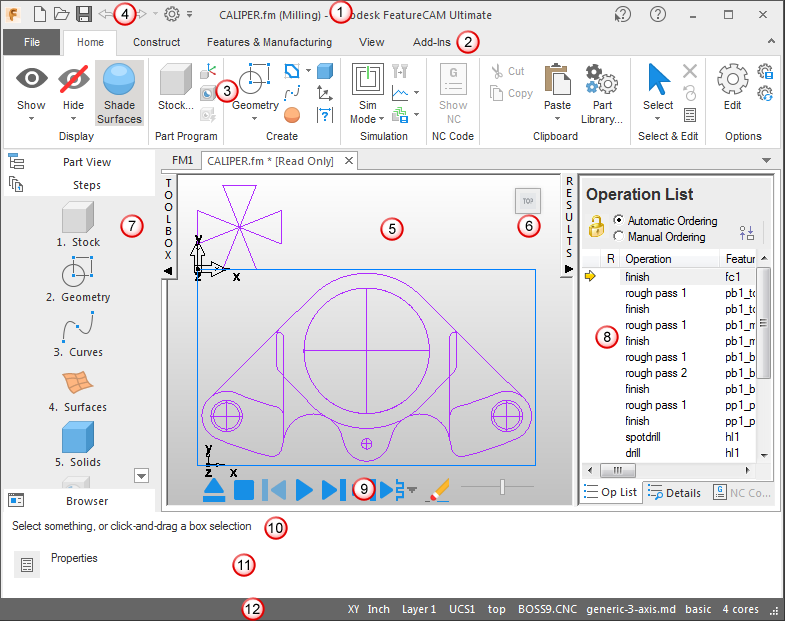The image size is (785, 621).
Task: Click the Paste clipboard icon
Action: pyautogui.click(x=557, y=79)
